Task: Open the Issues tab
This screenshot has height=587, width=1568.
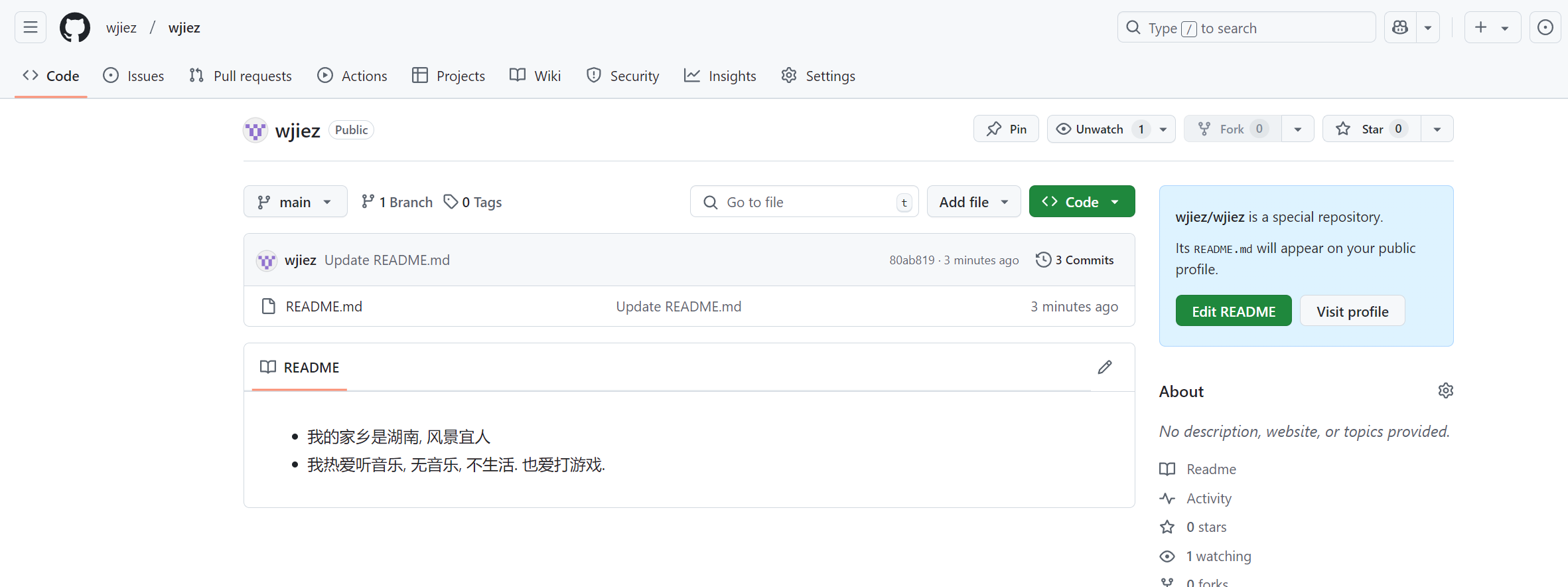Action: point(133,76)
